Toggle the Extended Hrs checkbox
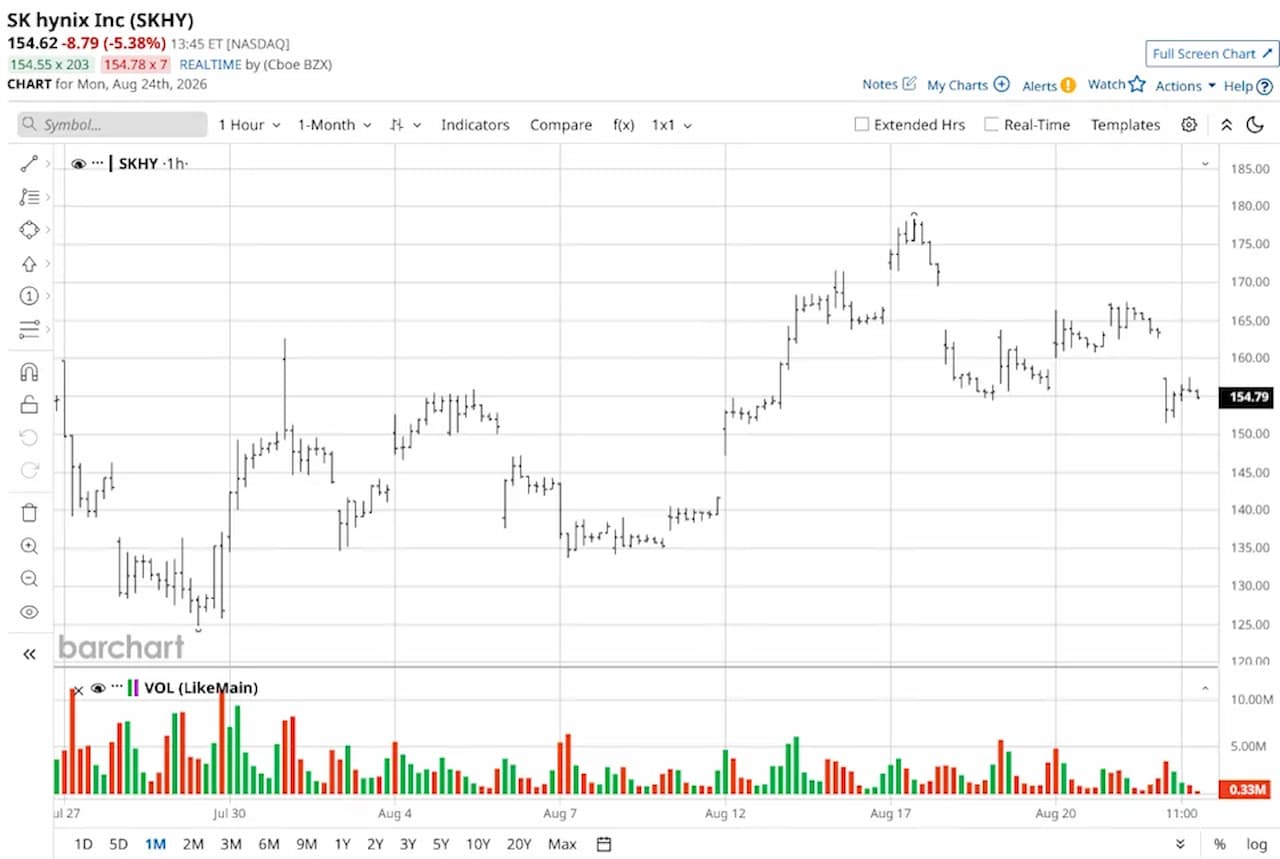 pyautogui.click(x=861, y=125)
